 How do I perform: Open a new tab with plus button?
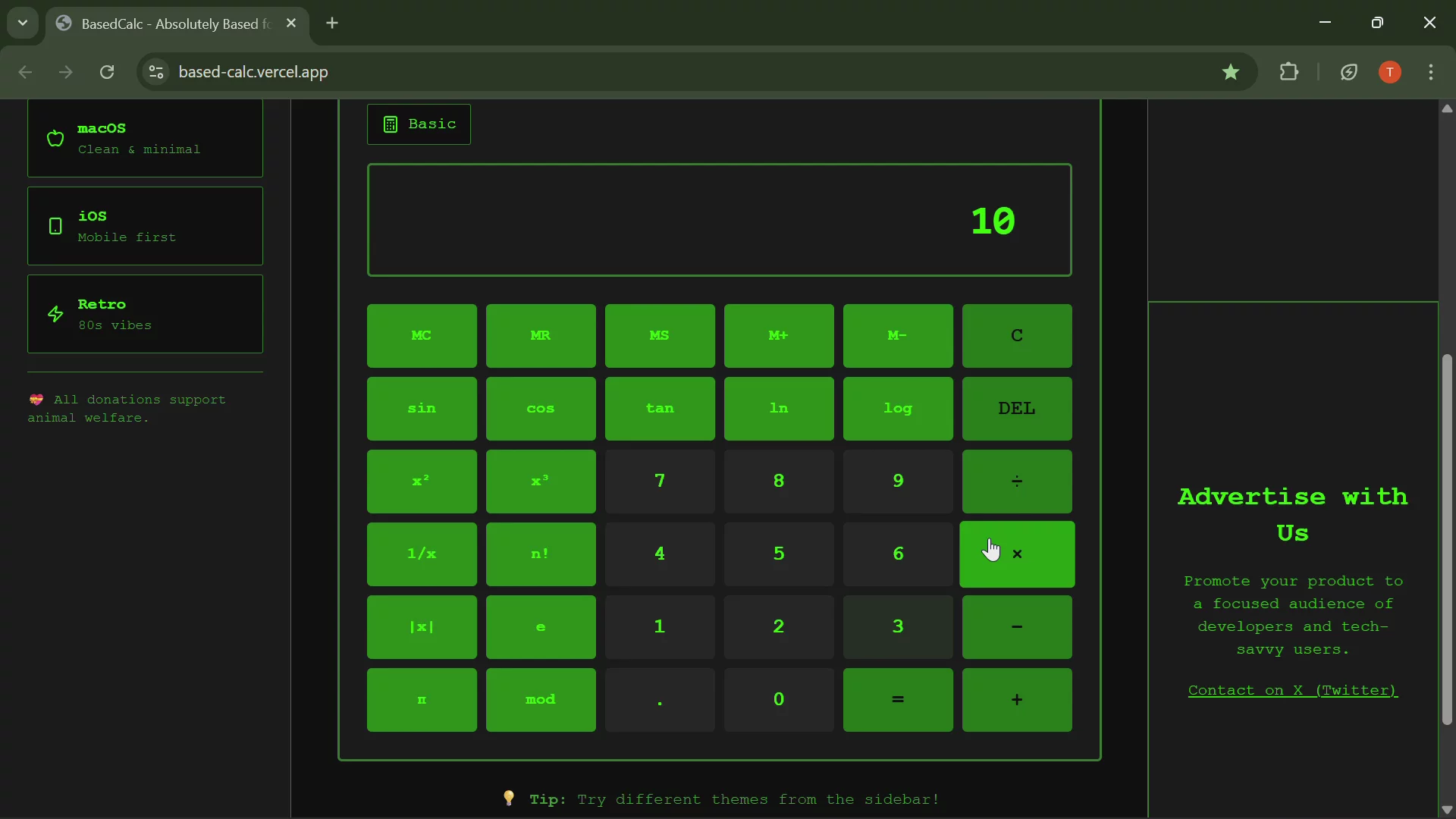click(x=332, y=24)
